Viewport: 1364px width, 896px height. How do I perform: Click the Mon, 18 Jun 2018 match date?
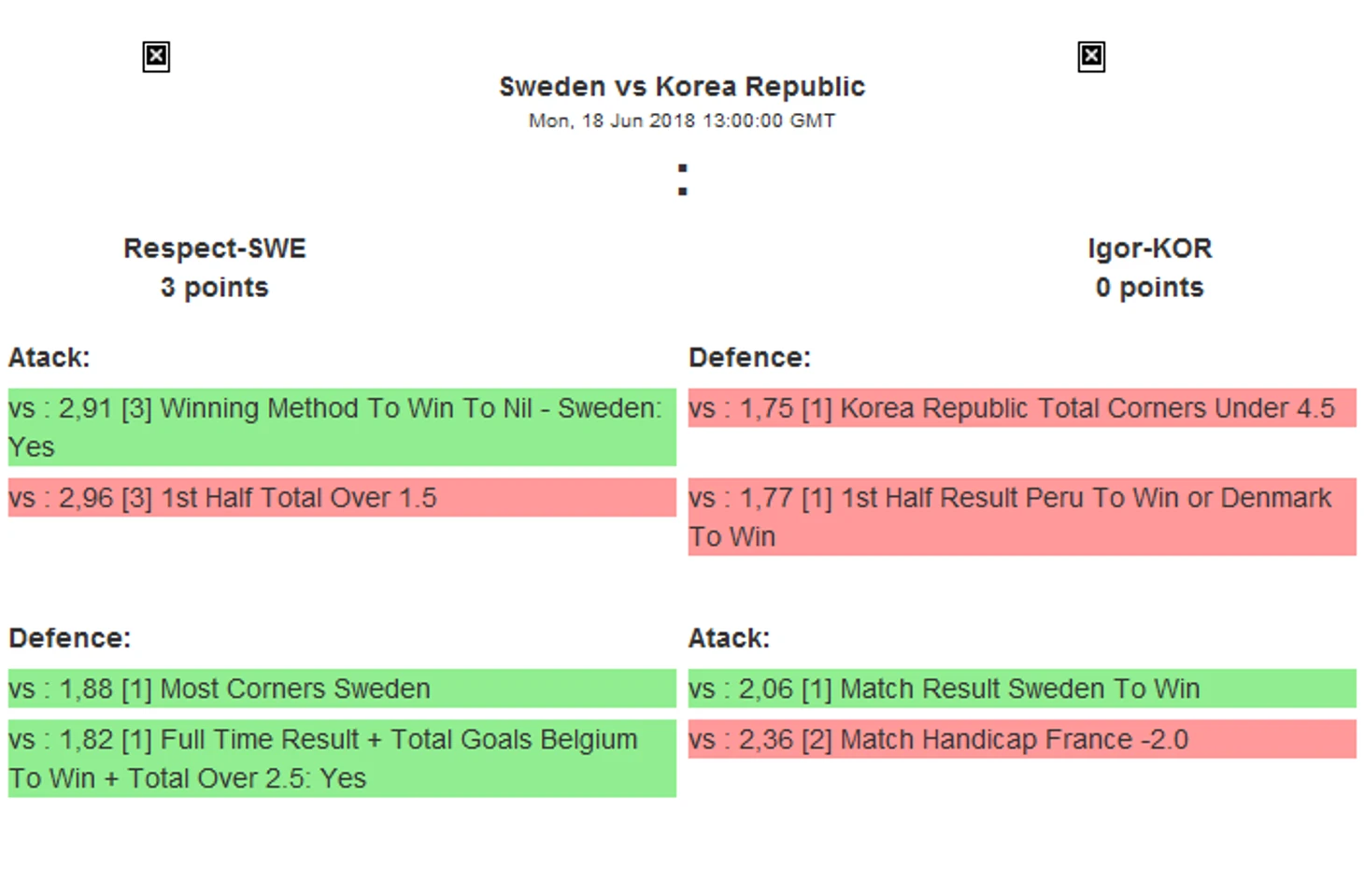[682, 121]
